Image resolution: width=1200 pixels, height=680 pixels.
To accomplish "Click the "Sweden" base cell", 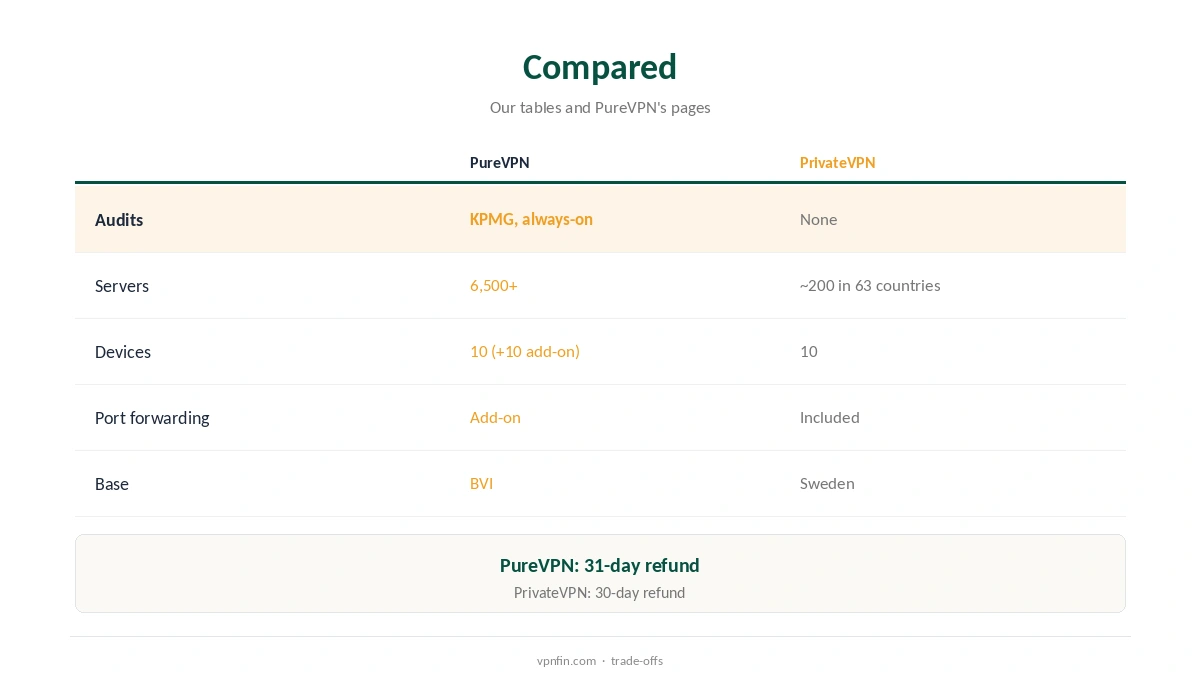I will click(827, 483).
